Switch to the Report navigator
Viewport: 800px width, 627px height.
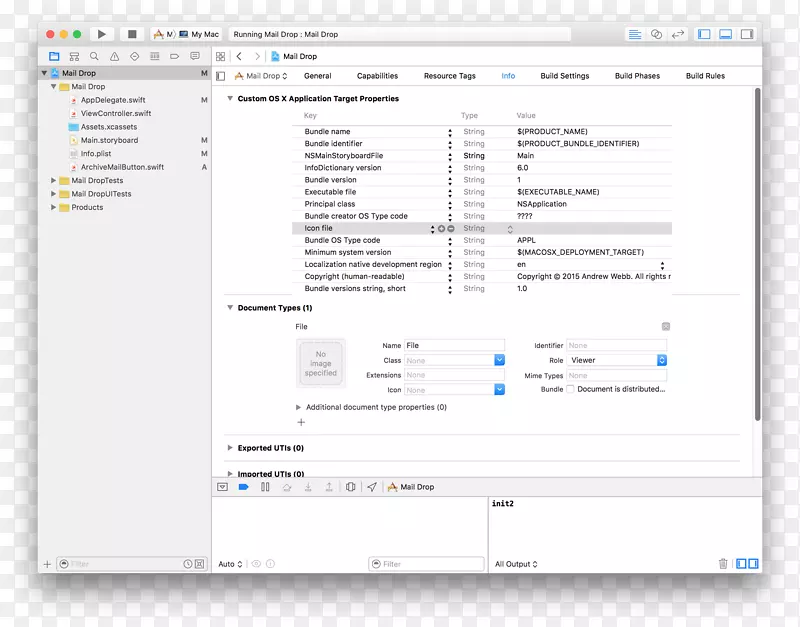194,55
